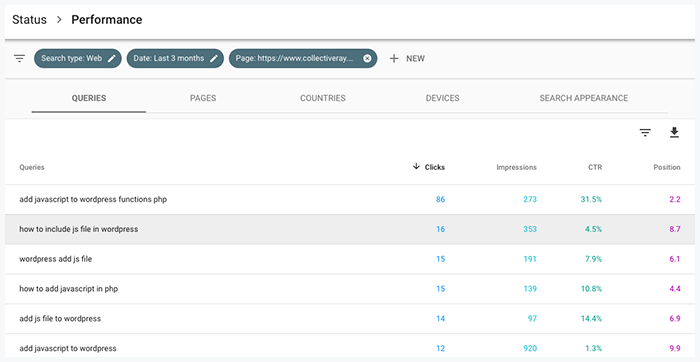
Task: Switch to the PAGES tab
Action: tap(203, 98)
